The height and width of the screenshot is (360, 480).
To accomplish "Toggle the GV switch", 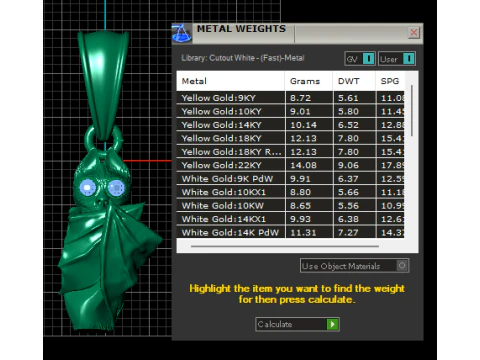I will 360,59.
